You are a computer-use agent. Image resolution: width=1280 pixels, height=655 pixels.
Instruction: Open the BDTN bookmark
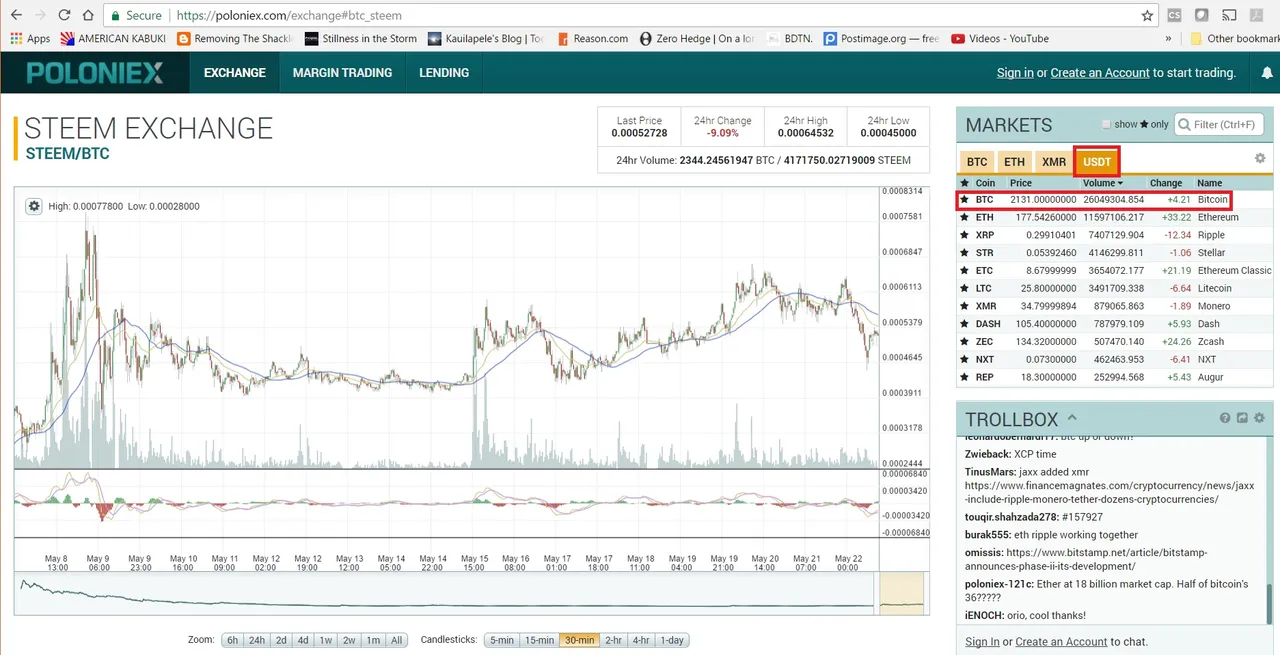point(791,39)
